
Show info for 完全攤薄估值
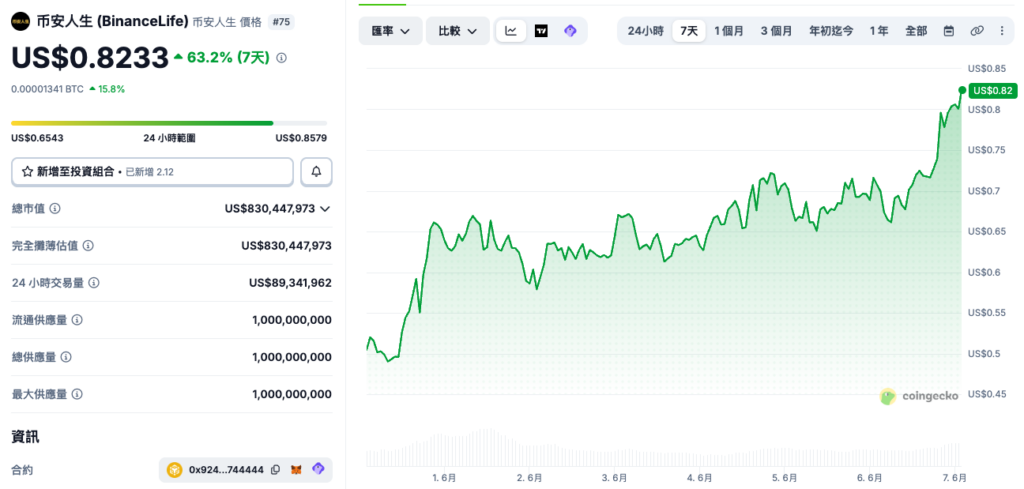click(x=88, y=246)
